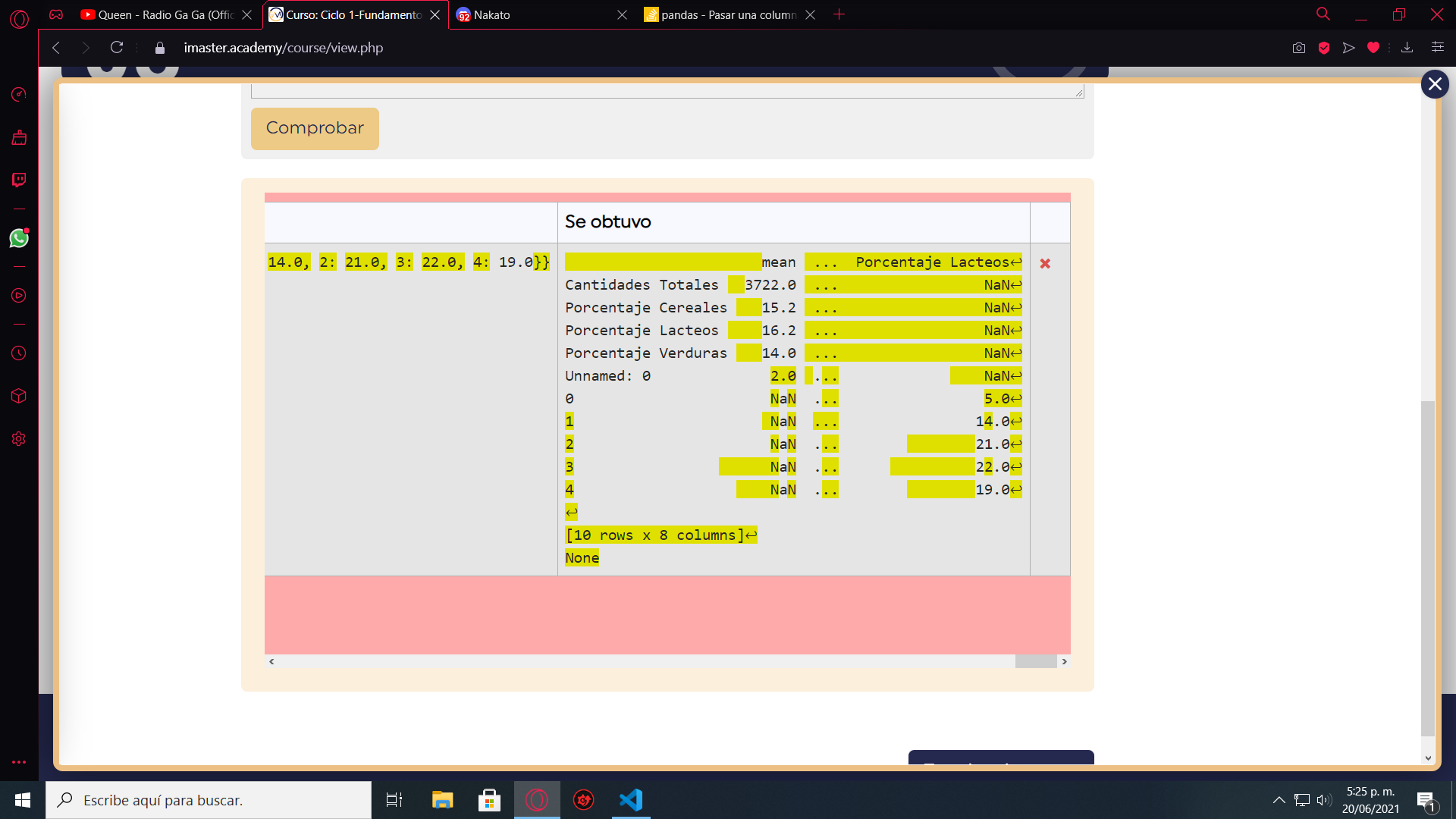Click the red X failed-test mark
1456x819 pixels.
1045,263
